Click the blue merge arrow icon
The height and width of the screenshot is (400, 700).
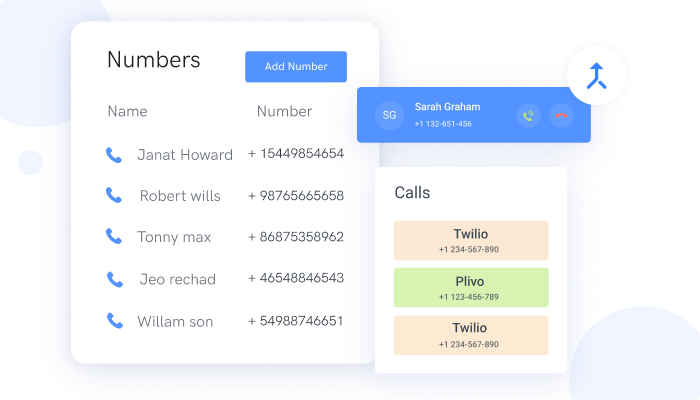click(596, 76)
